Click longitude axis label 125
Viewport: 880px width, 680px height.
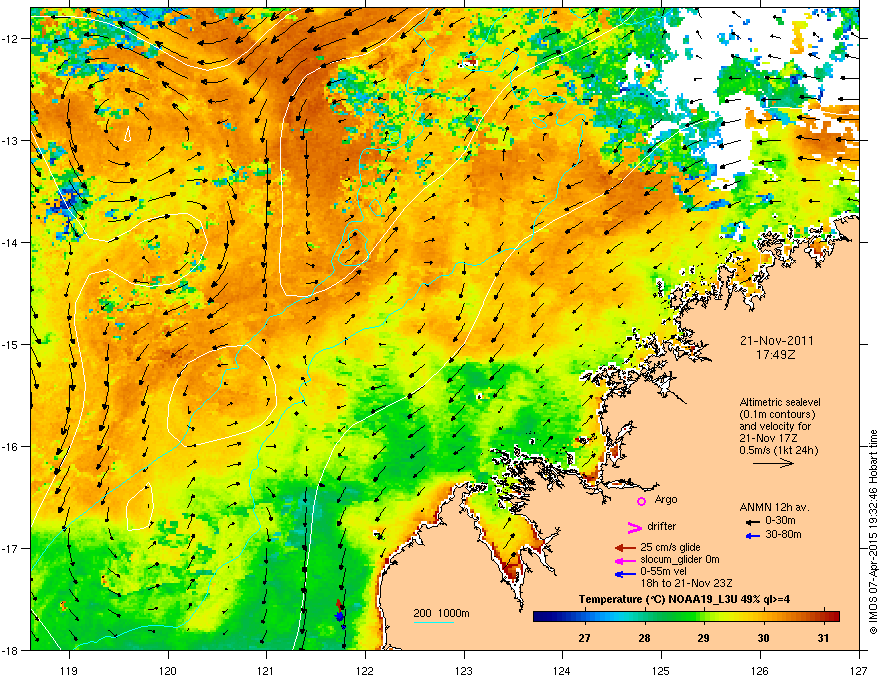click(661, 670)
